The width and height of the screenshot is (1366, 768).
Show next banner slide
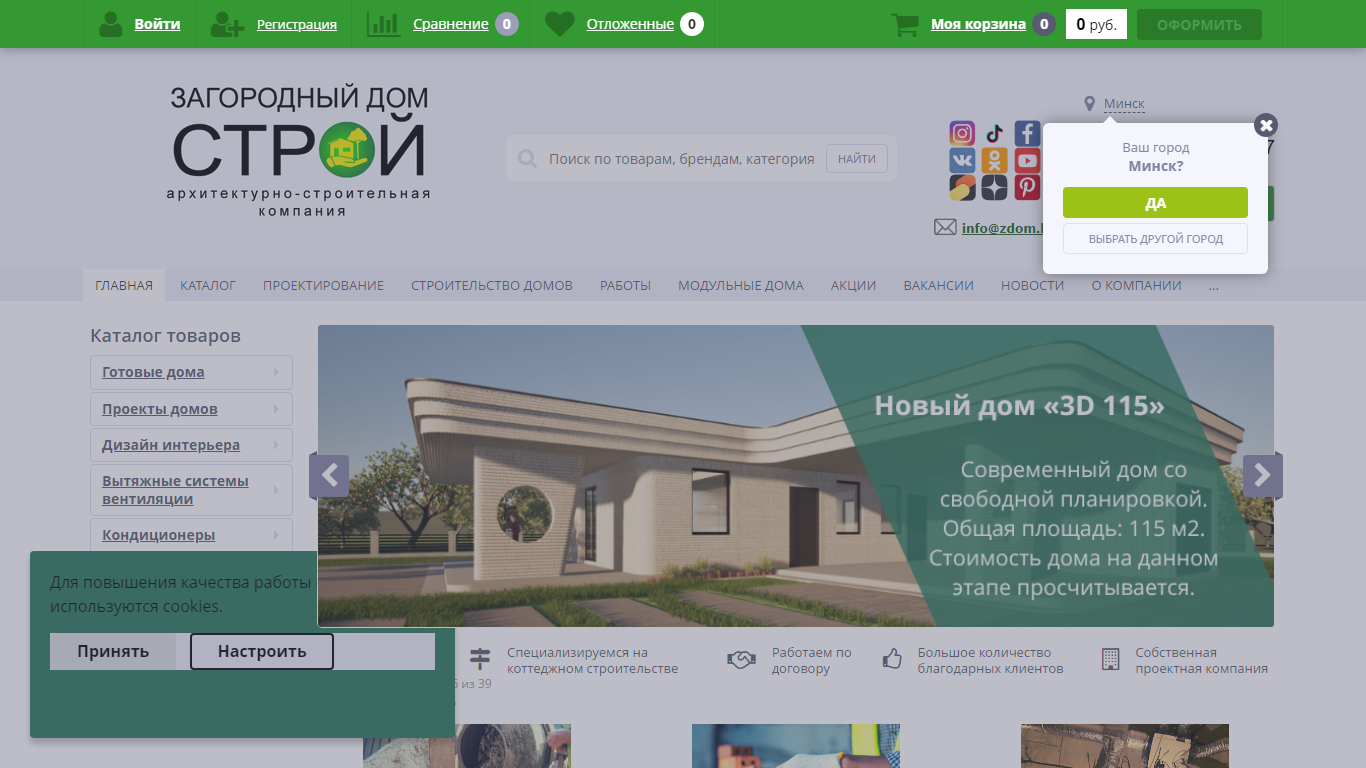coord(1263,476)
